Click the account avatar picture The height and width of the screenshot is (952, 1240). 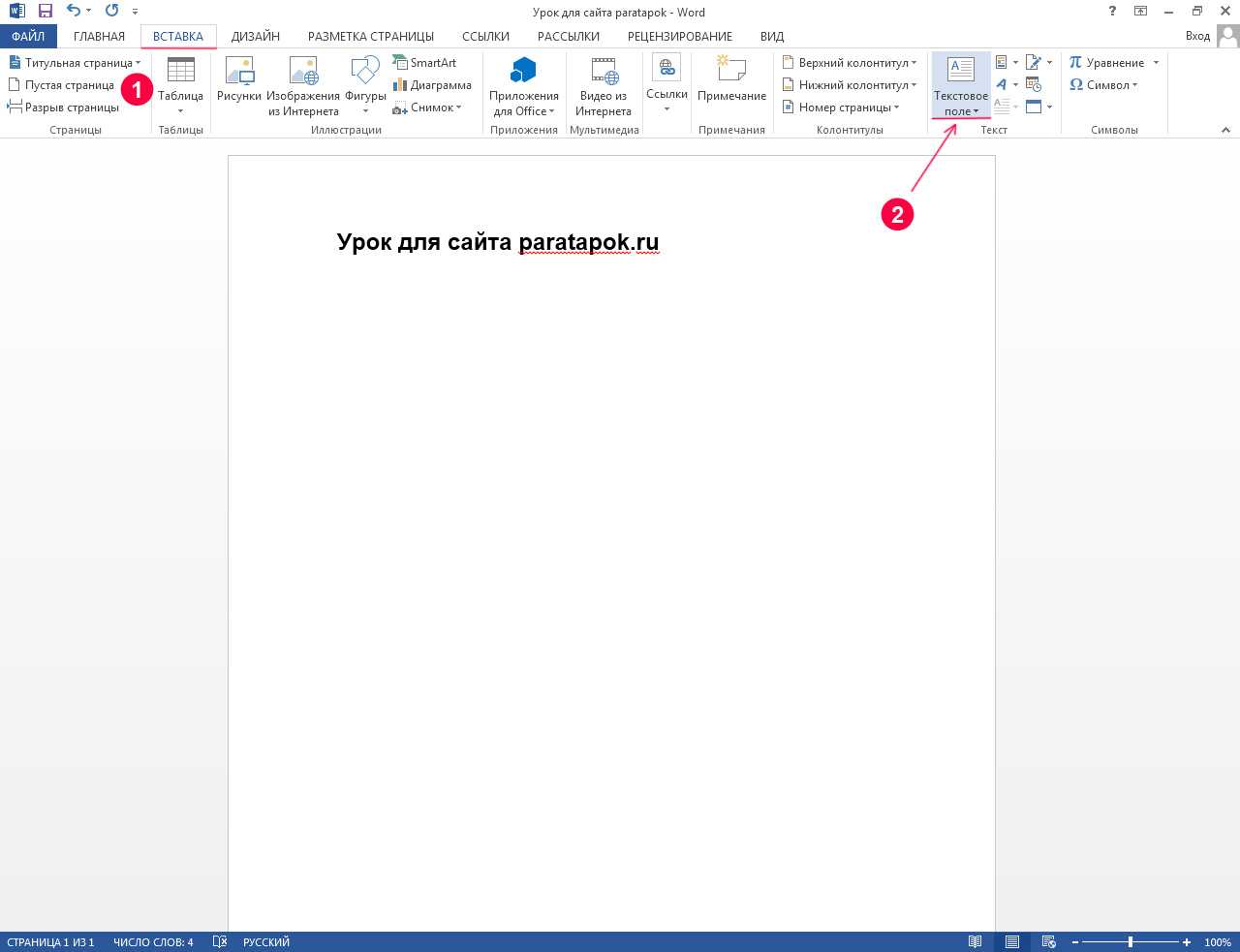(1227, 37)
